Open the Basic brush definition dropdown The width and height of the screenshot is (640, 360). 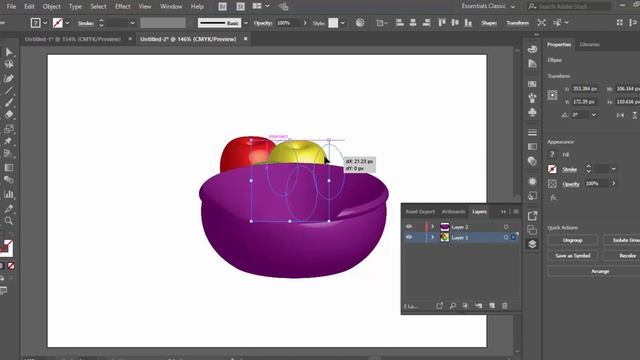click(x=245, y=23)
